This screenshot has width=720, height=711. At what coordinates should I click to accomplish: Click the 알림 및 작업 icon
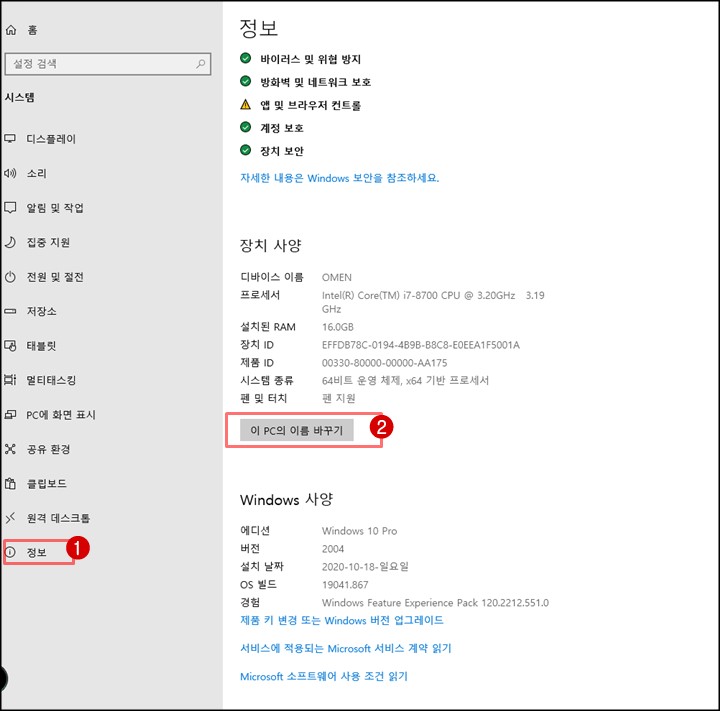point(10,208)
